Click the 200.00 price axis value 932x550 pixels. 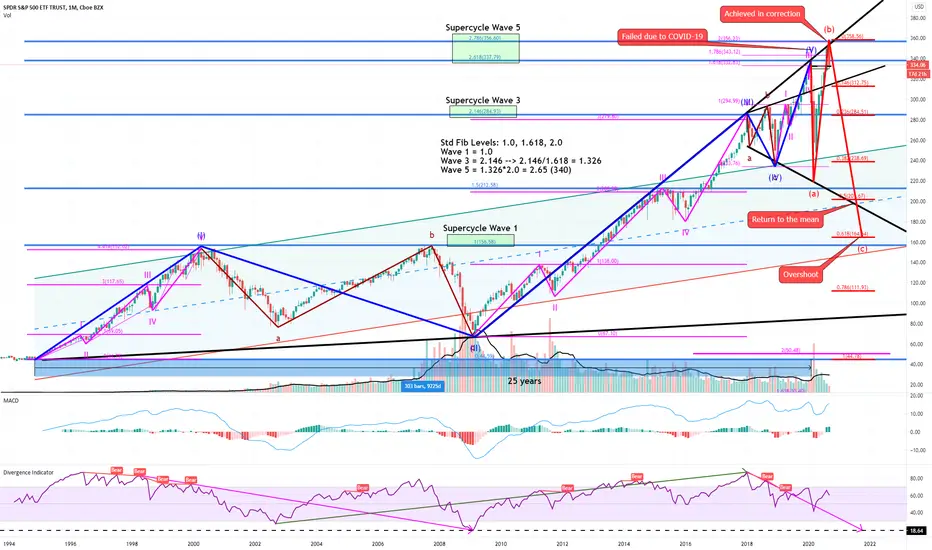click(918, 202)
